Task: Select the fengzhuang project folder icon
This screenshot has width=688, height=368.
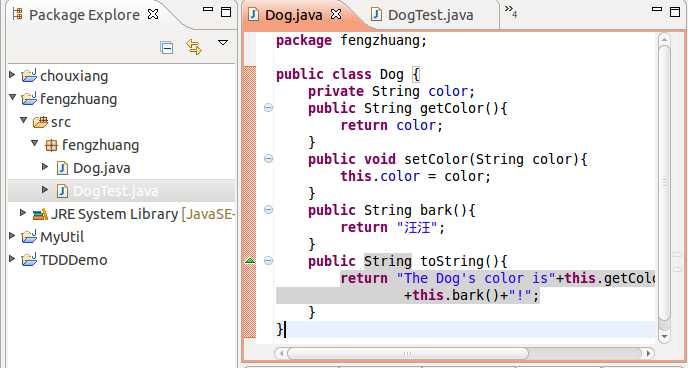Action: [x=29, y=99]
